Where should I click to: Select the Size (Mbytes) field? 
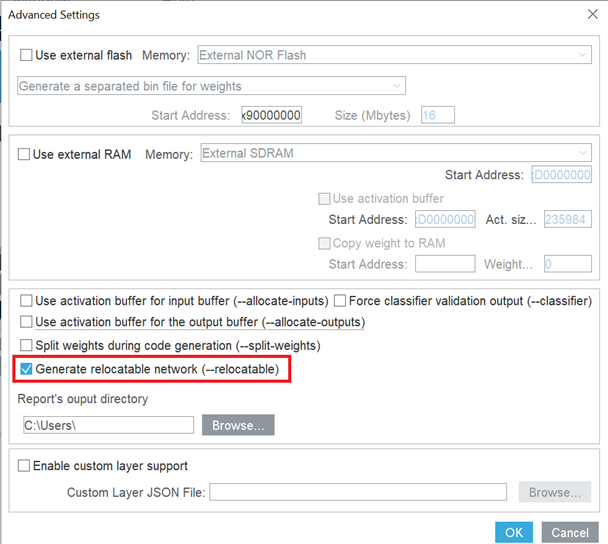pos(438,115)
